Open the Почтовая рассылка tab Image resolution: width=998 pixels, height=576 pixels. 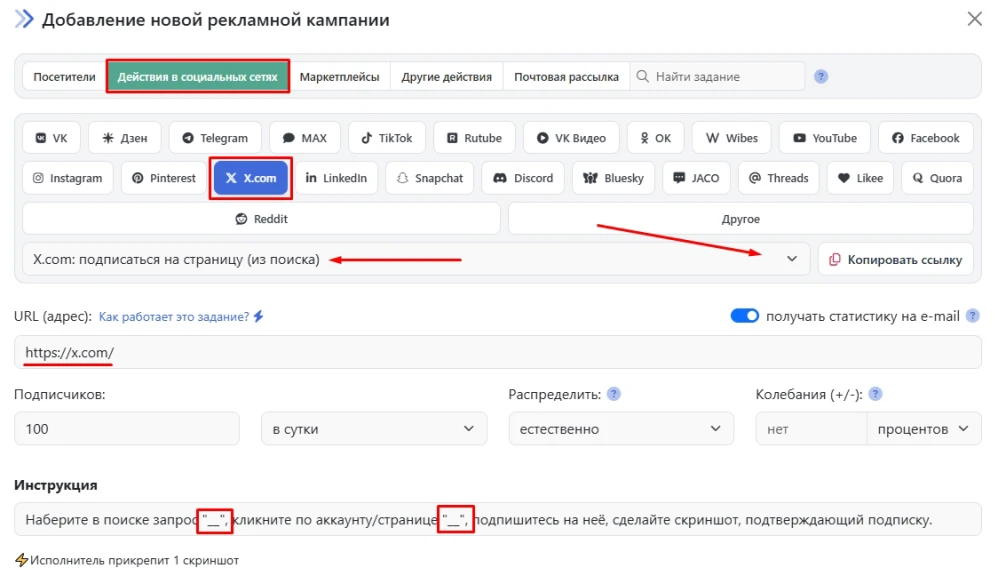click(x=565, y=75)
